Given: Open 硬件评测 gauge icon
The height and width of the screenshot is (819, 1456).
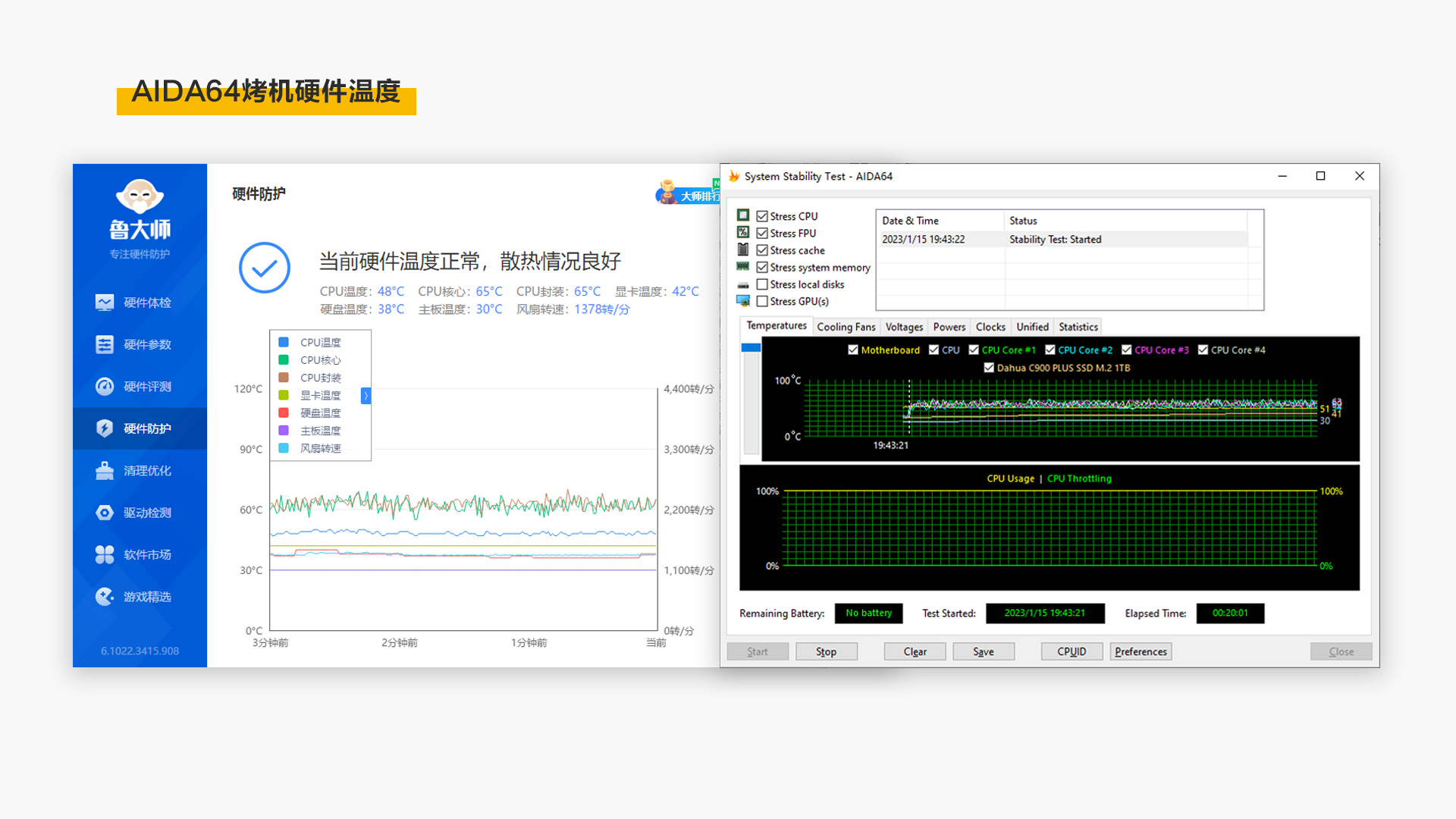Looking at the screenshot, I should (105, 387).
